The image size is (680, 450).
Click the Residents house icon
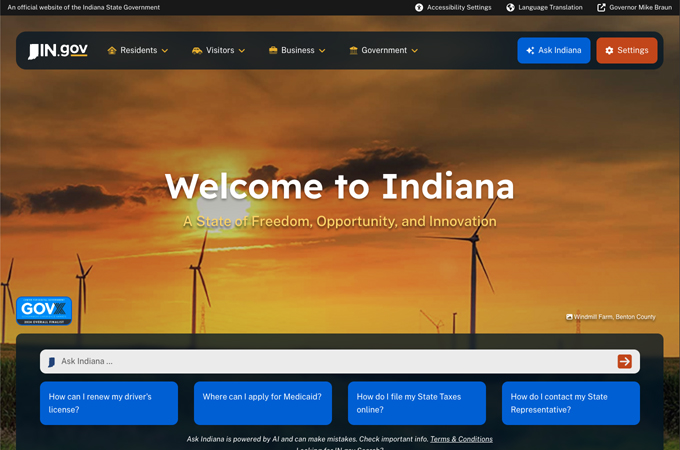(112, 50)
